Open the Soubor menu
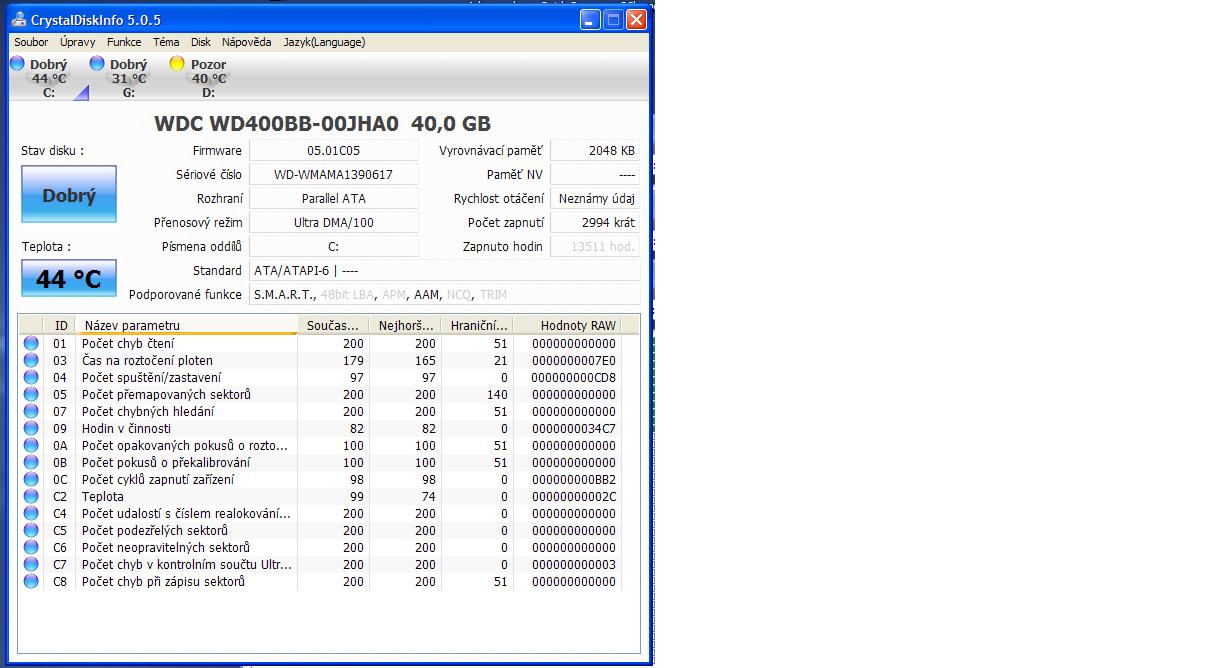The image size is (1215, 668). 31,42
